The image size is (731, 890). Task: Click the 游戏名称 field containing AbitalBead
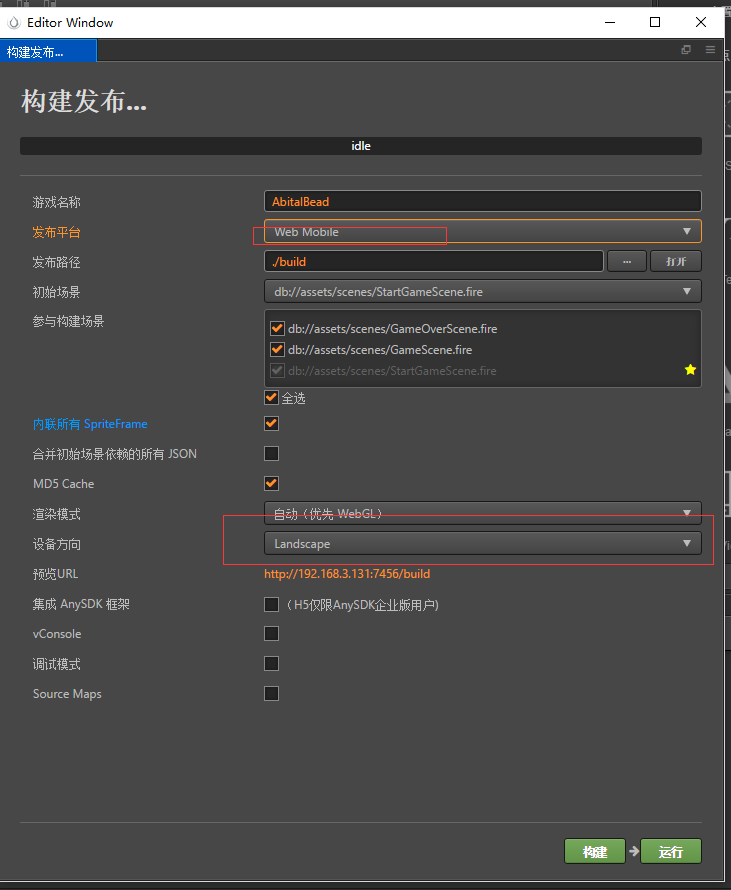pos(483,201)
